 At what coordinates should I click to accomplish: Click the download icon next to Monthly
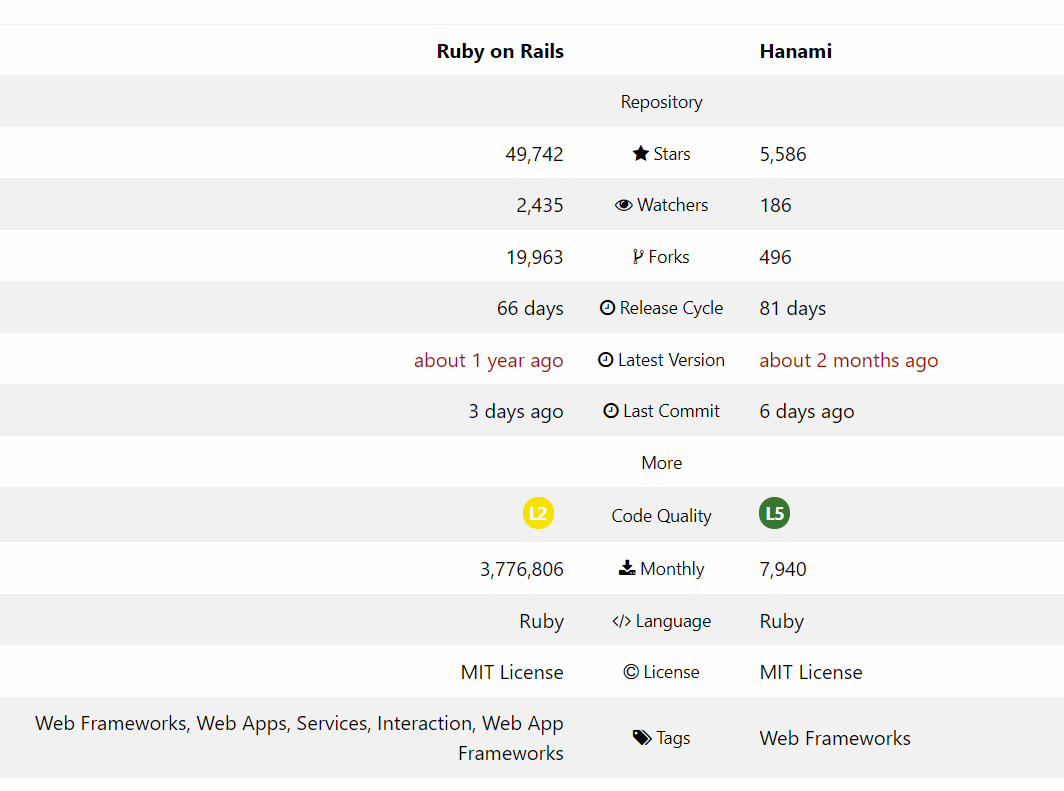pyautogui.click(x=627, y=568)
